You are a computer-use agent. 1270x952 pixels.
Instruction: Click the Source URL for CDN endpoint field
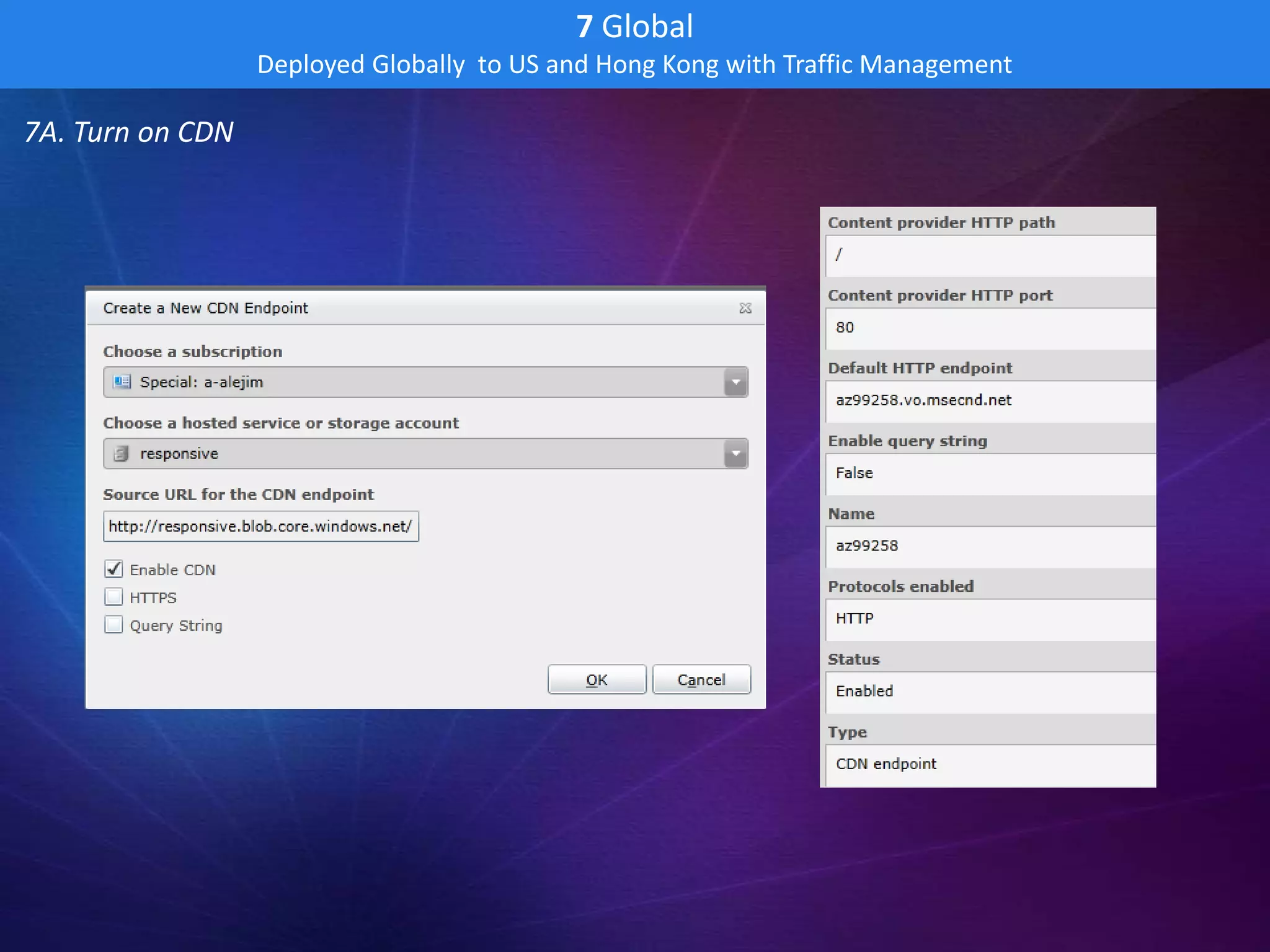[x=260, y=526]
